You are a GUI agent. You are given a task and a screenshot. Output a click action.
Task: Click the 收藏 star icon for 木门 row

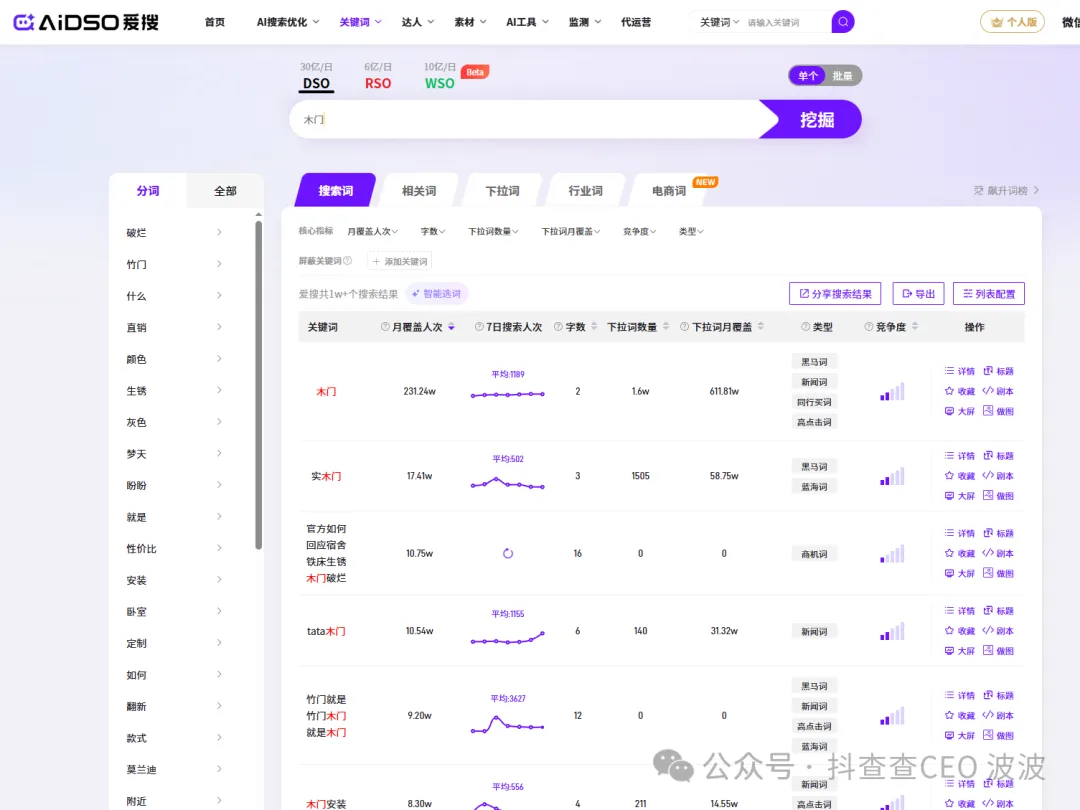(x=949, y=391)
